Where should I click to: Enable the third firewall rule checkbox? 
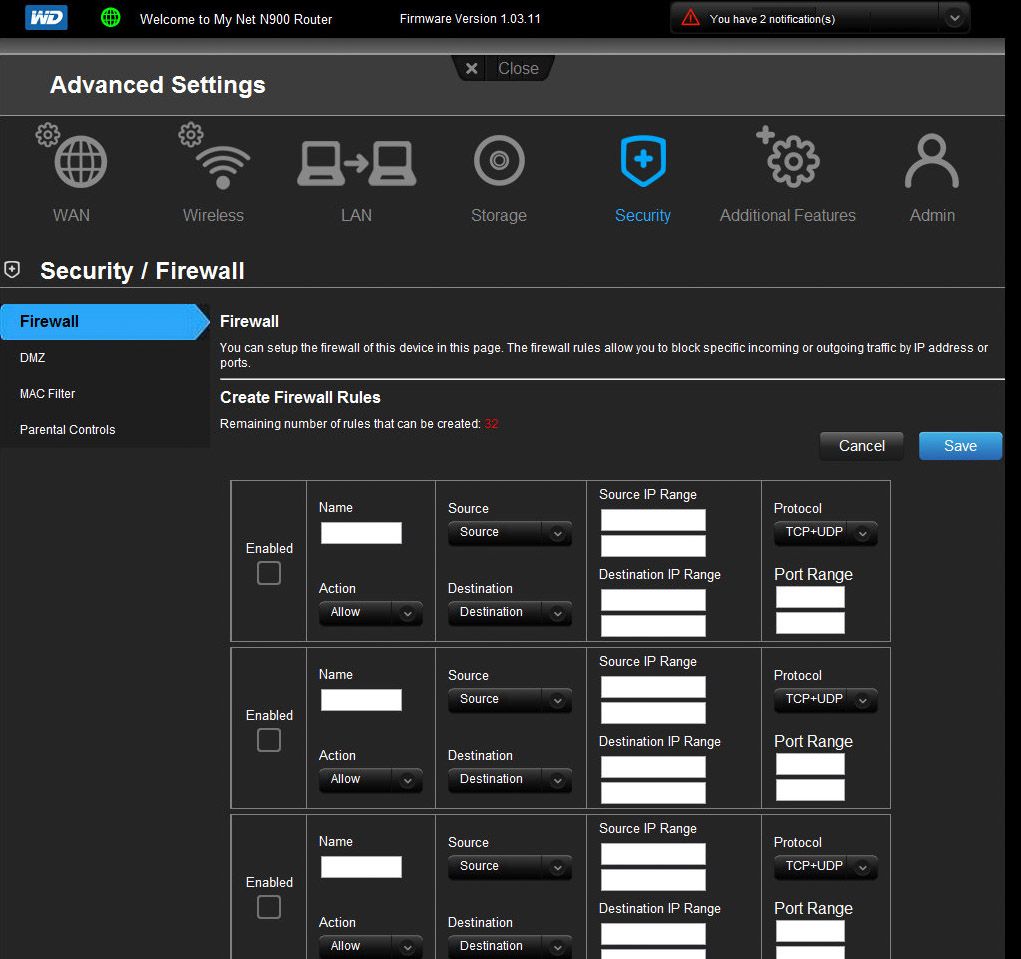(269, 907)
